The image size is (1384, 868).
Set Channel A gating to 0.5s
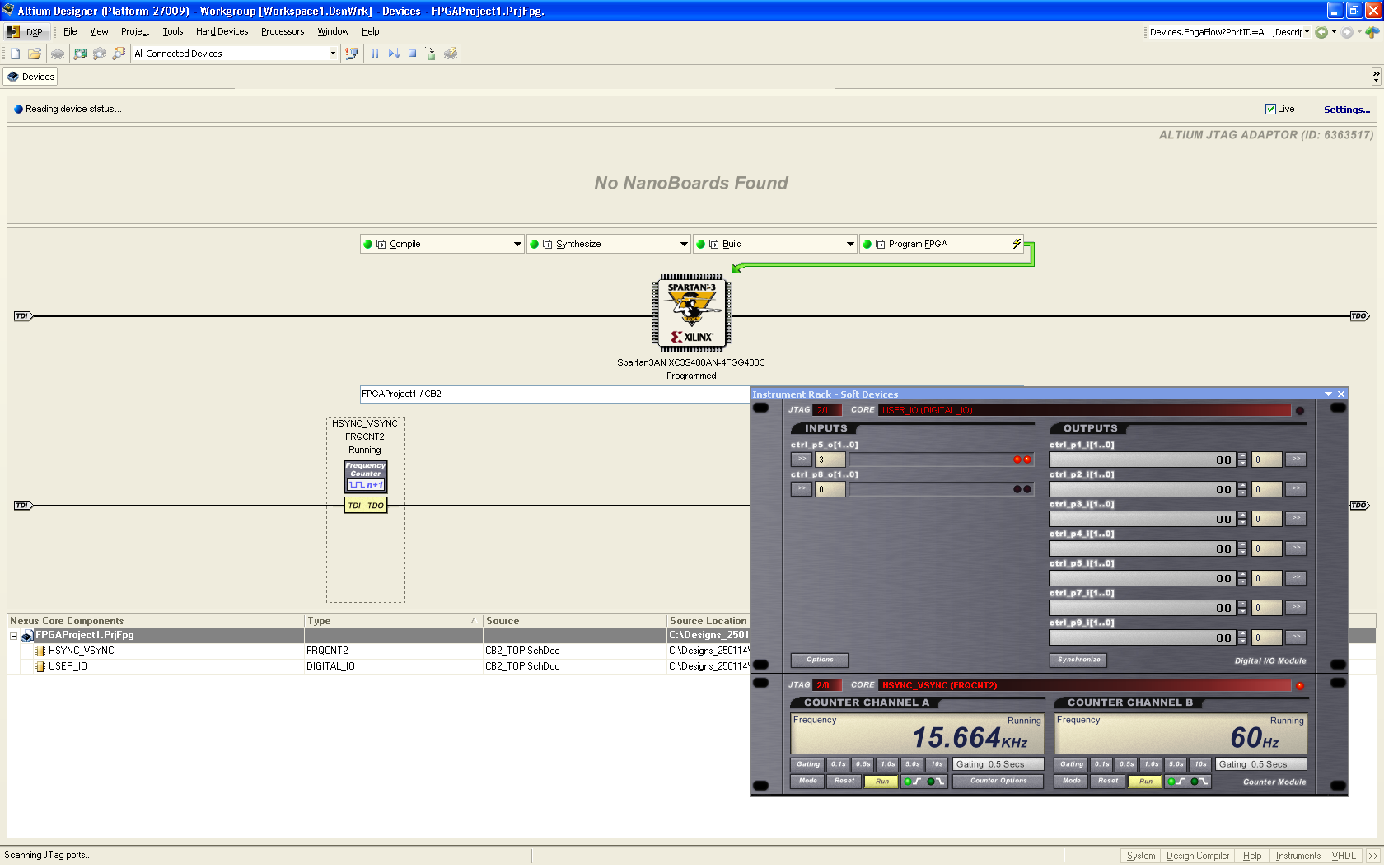[x=863, y=764]
